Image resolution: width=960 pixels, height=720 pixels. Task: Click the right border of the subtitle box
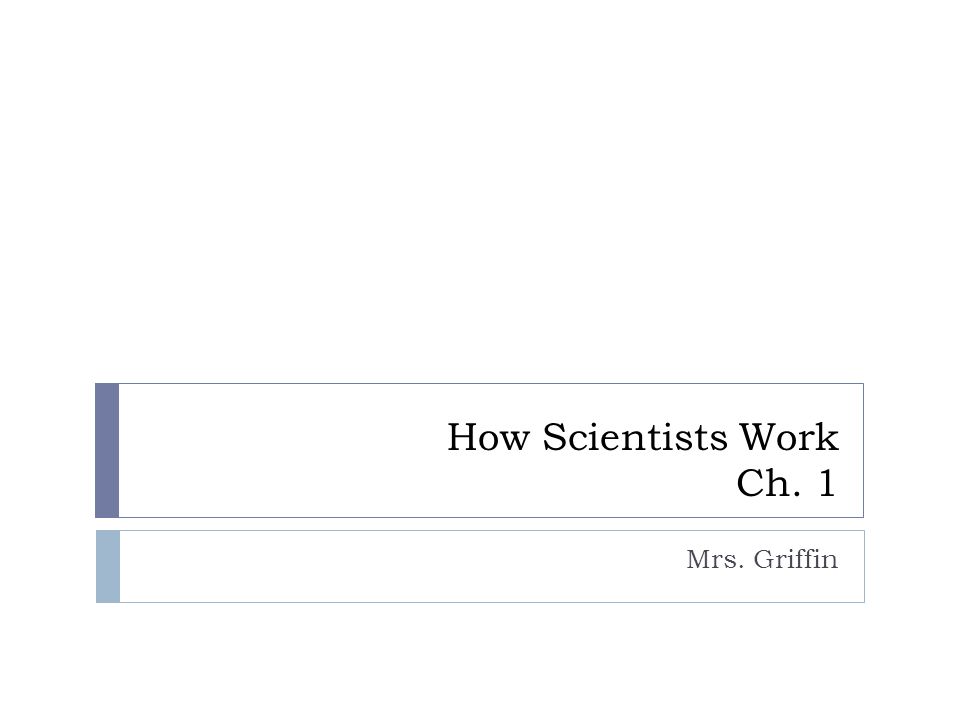[864, 566]
